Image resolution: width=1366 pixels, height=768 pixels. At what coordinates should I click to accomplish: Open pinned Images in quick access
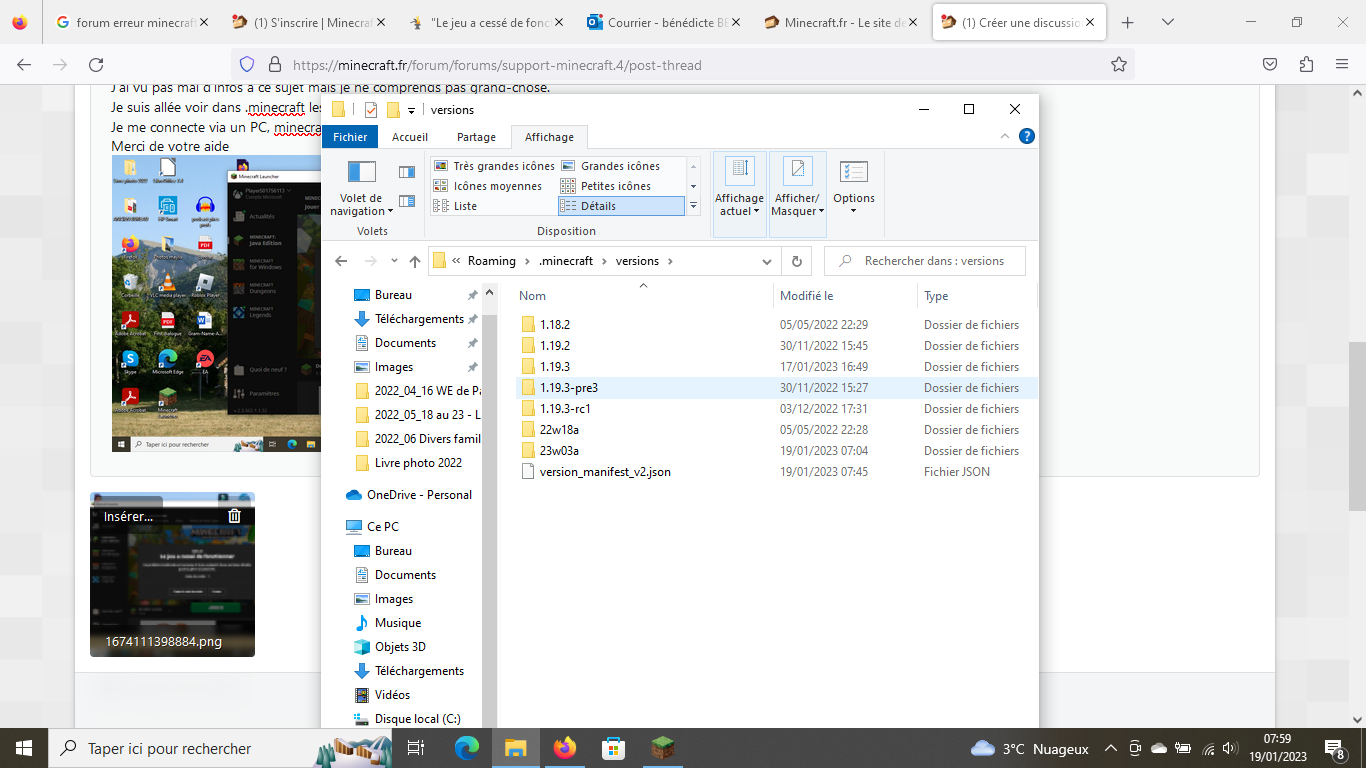(x=394, y=367)
